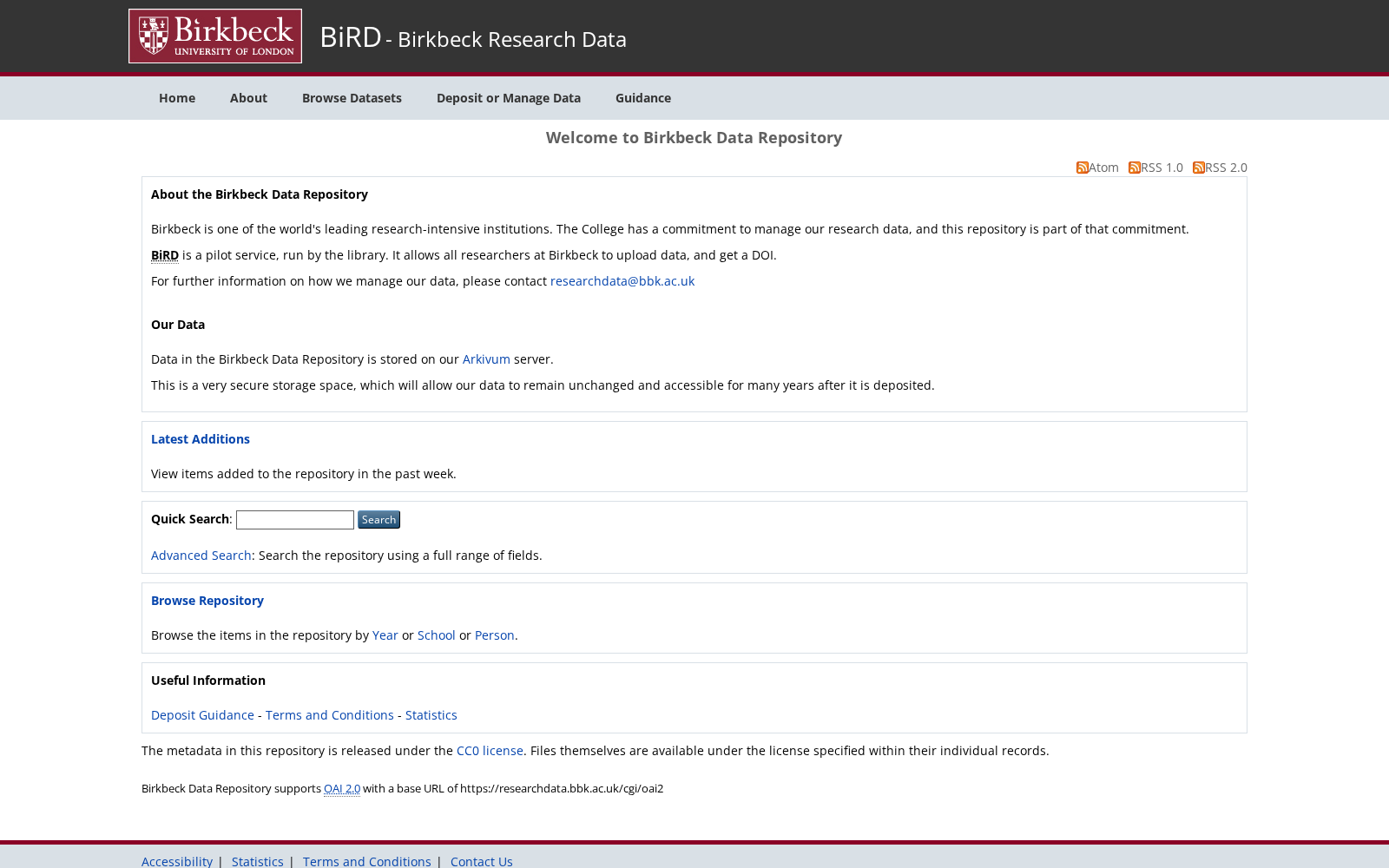Open the About menu item
Image resolution: width=1389 pixels, height=868 pixels.
point(248,98)
